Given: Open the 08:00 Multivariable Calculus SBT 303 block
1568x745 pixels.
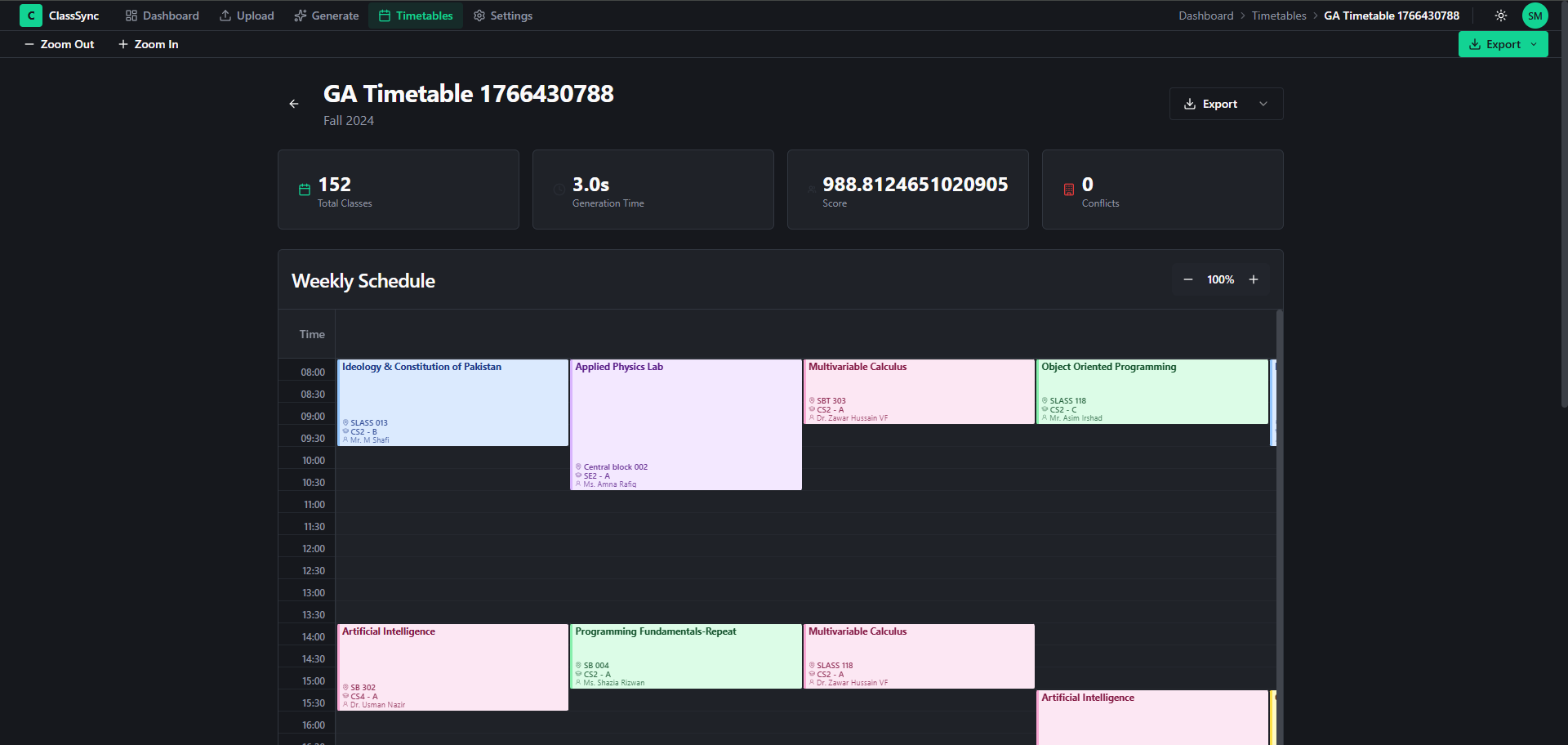Looking at the screenshot, I should point(919,391).
